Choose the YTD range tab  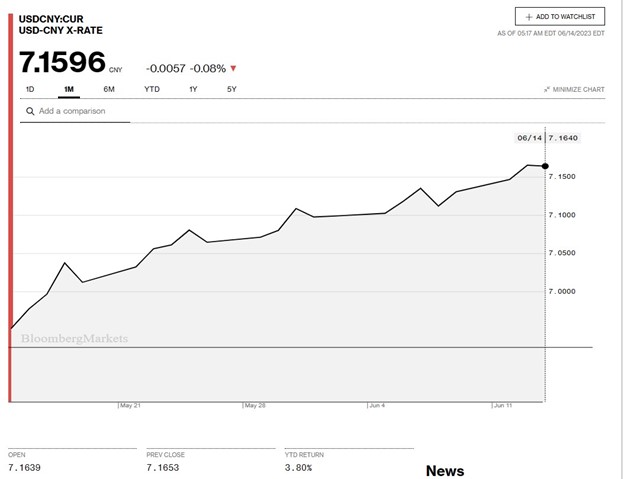[152, 89]
